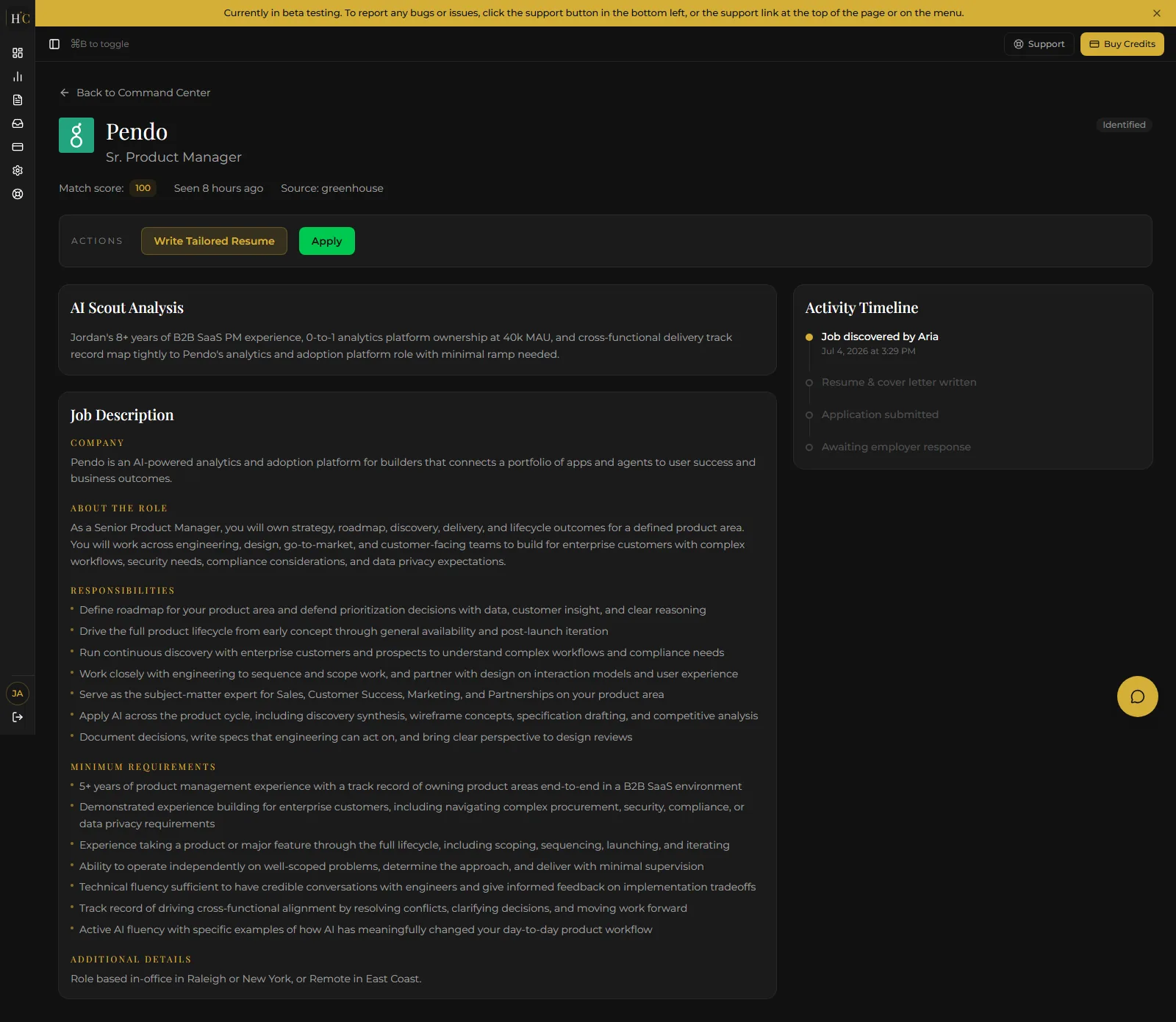Click the 'Active AI fluency' requirement
This screenshot has height=1022, width=1176.
[x=365, y=929]
